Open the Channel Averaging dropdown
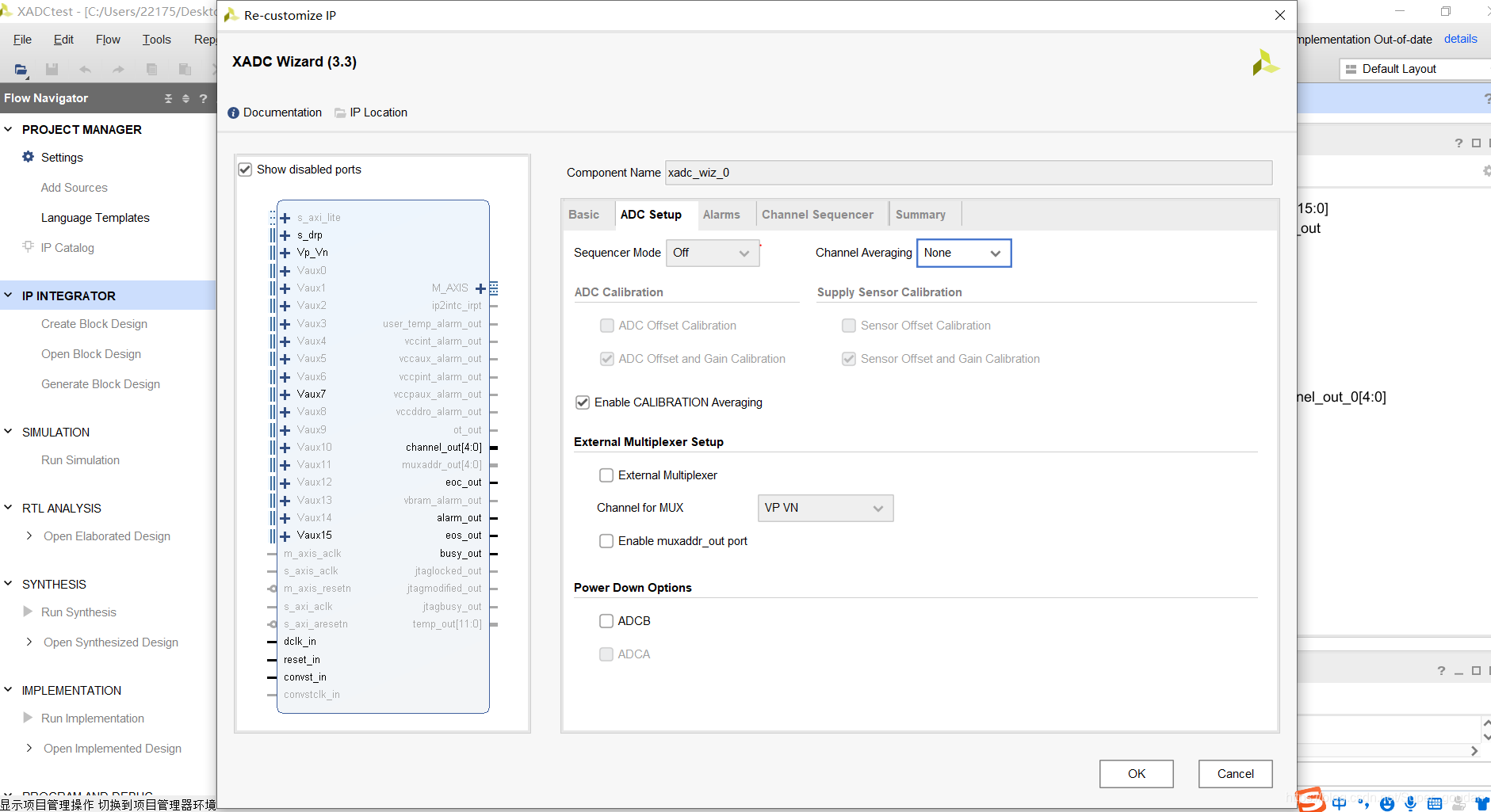Screen dimensions: 1491x812 (x=964, y=253)
